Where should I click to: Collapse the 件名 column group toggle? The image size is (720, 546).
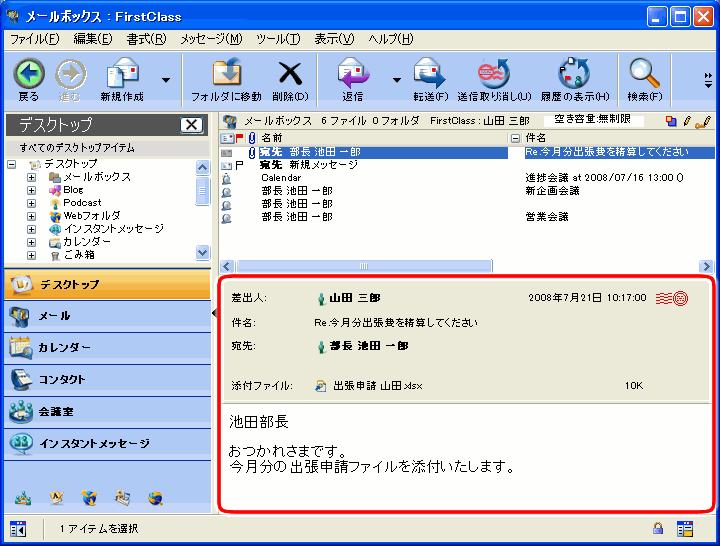pos(516,137)
